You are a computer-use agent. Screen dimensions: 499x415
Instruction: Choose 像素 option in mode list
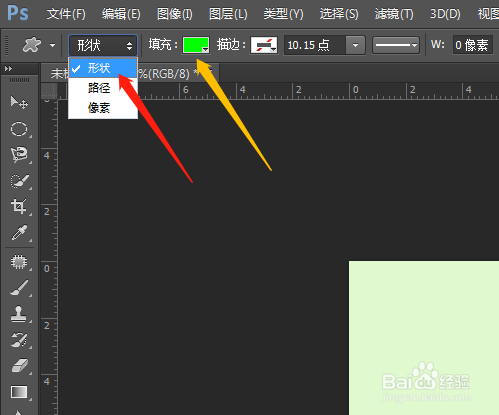pyautogui.click(x=103, y=108)
